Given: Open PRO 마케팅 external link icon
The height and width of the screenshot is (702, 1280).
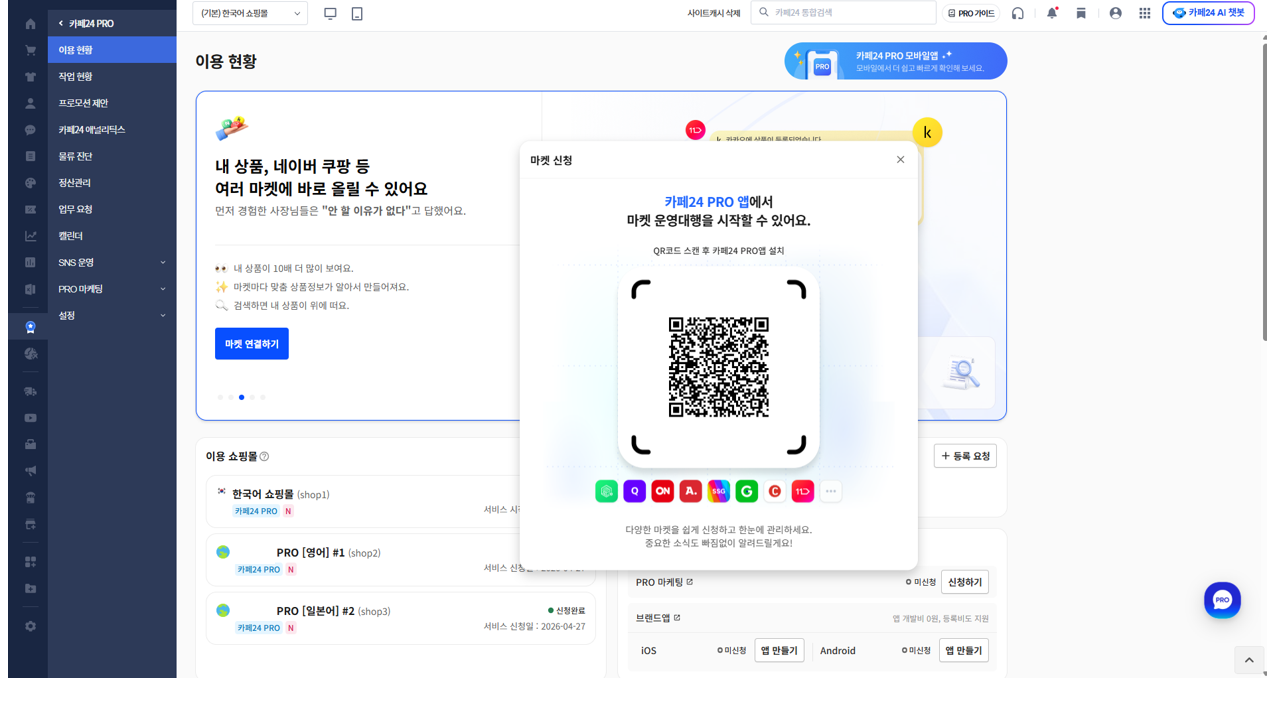Looking at the screenshot, I should click(690, 582).
